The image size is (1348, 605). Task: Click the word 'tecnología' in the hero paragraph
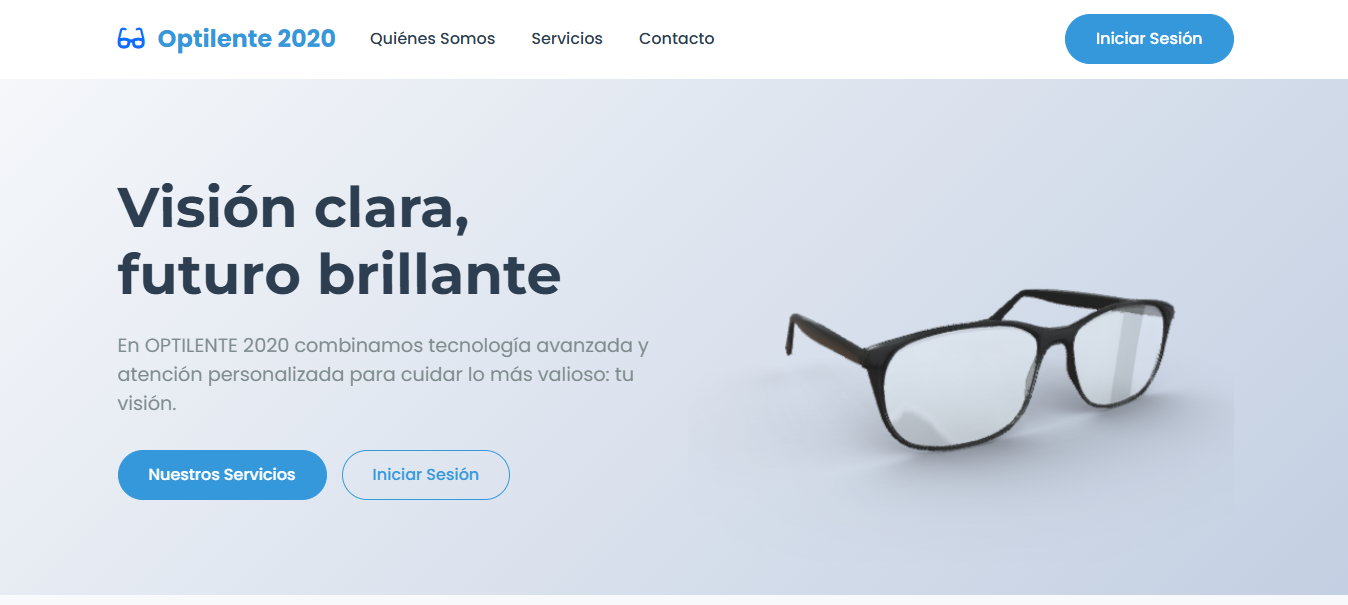tap(478, 347)
